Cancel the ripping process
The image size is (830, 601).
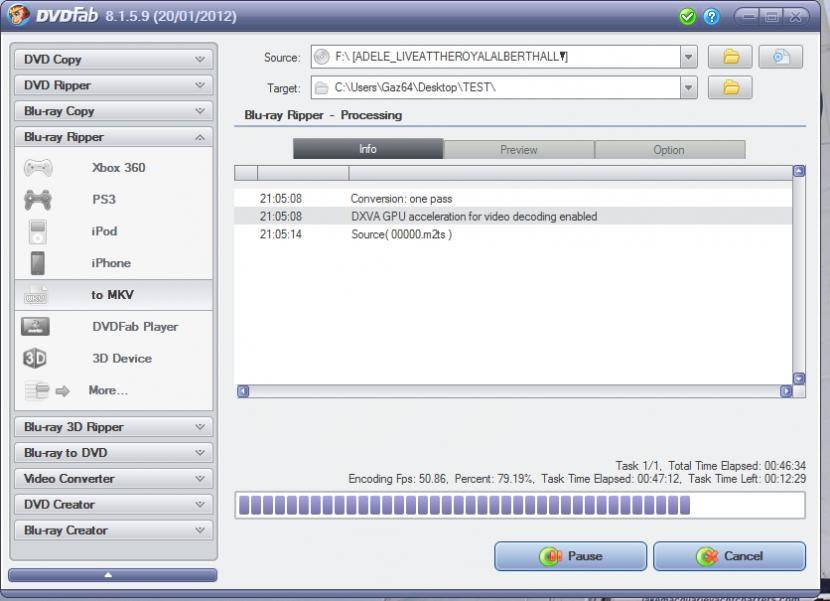point(729,556)
